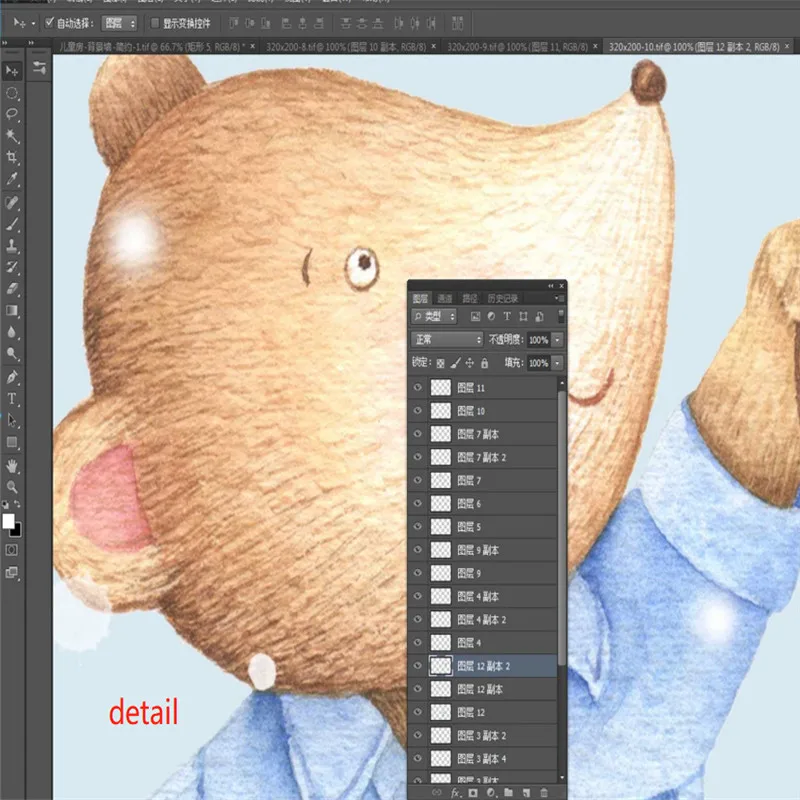
Task: Filter layers by text type (T icon)
Action: pyautogui.click(x=506, y=317)
